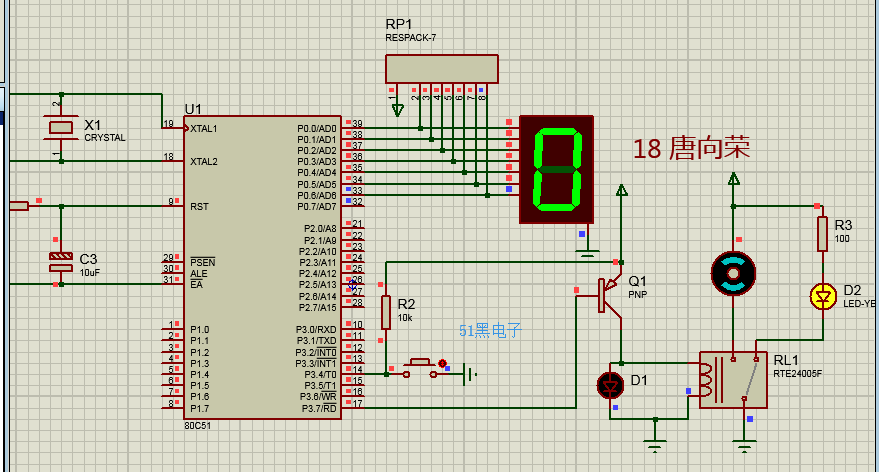
Task: Click the ground symbol below the relay switch
Action: [744, 448]
